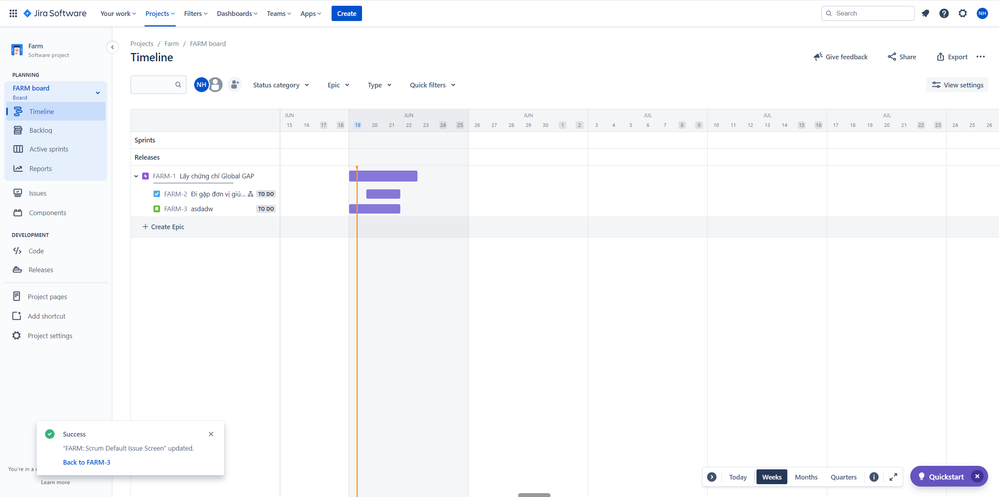This screenshot has width=999, height=497.
Task: Click the FARM-1 epic icon
Action: point(145,176)
